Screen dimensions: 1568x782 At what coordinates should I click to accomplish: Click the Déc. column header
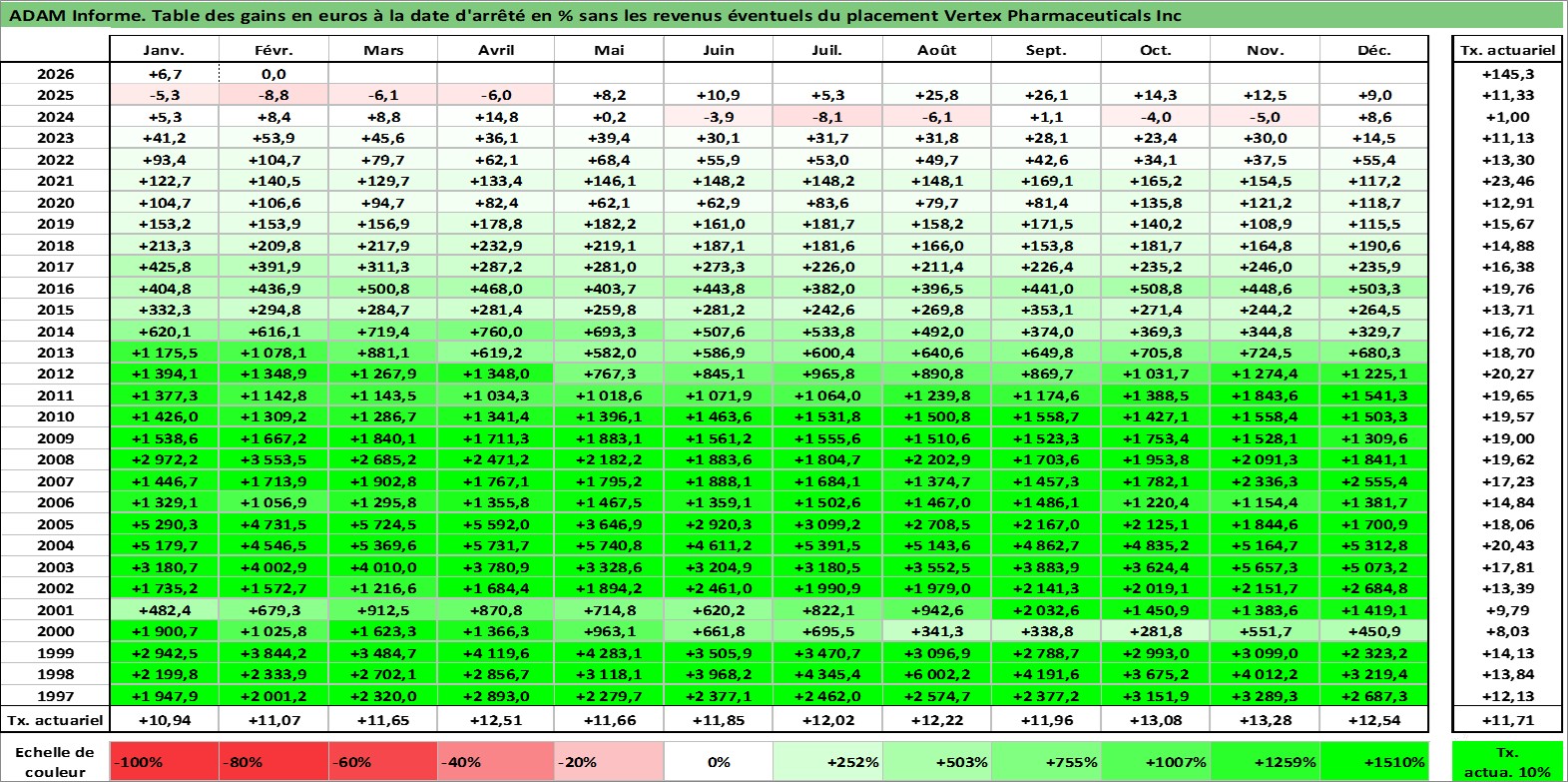pyautogui.click(x=1374, y=50)
